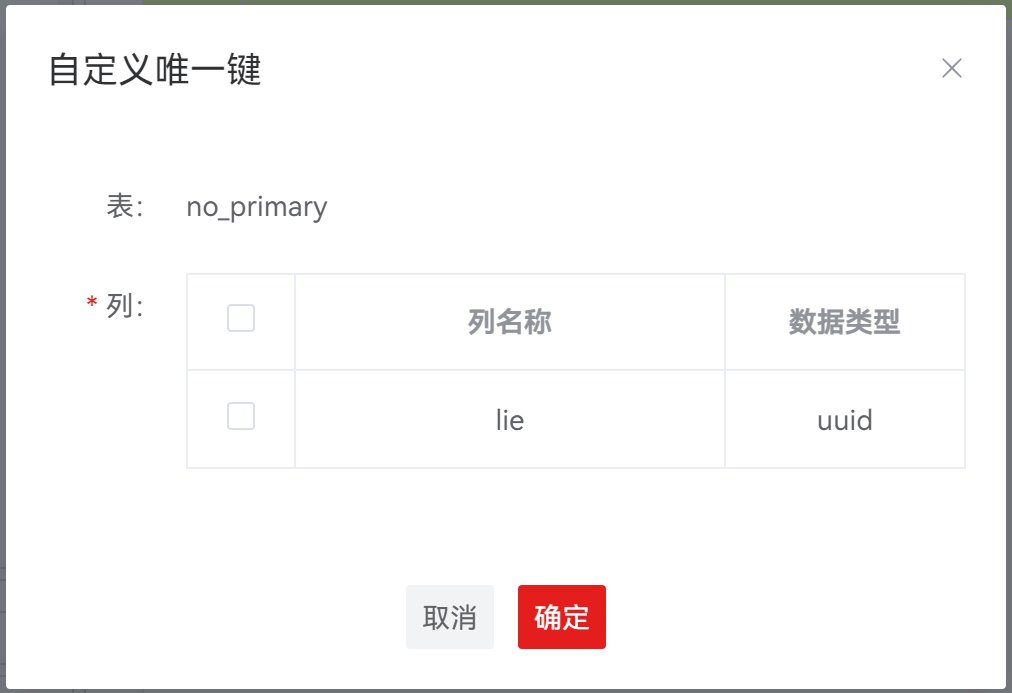Click the blank footer area right of 确定
This screenshot has width=1012, height=693.
click(x=800, y=617)
